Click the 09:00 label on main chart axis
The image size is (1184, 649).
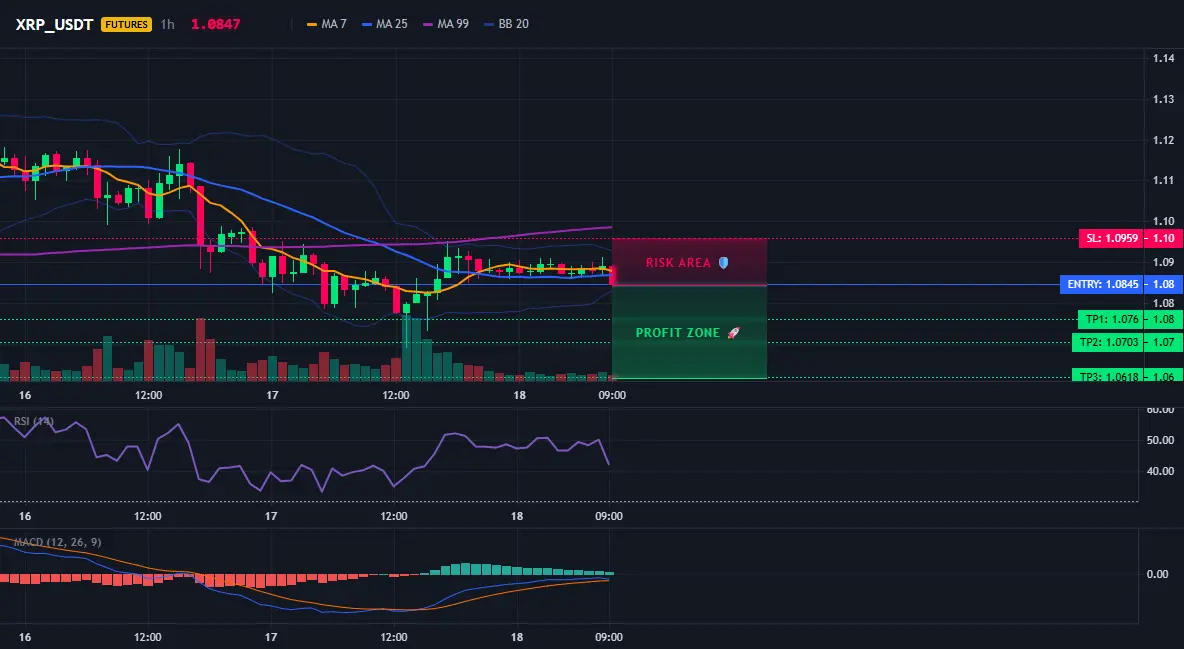612,395
